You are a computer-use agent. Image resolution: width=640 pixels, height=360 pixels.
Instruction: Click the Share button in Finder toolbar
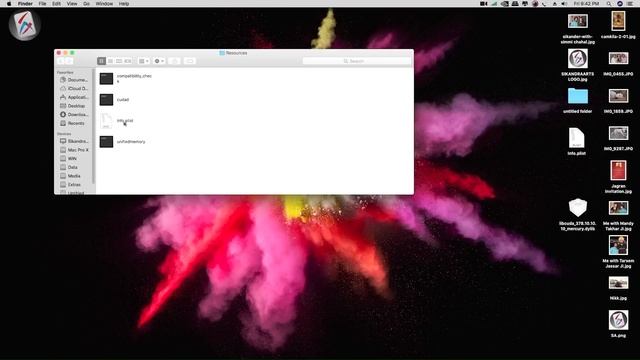pos(175,61)
